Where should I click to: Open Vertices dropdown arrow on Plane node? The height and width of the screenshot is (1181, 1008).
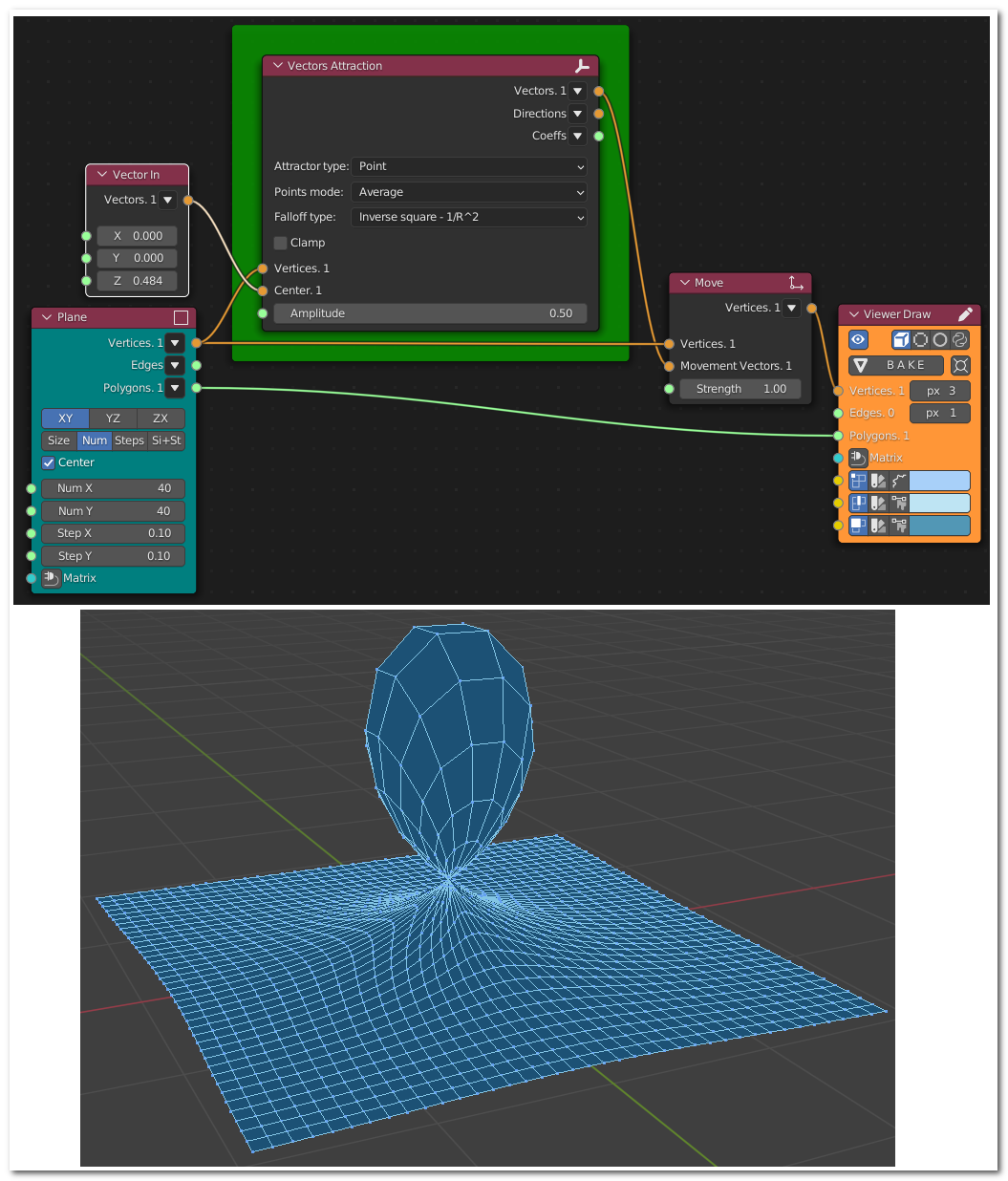click(175, 343)
